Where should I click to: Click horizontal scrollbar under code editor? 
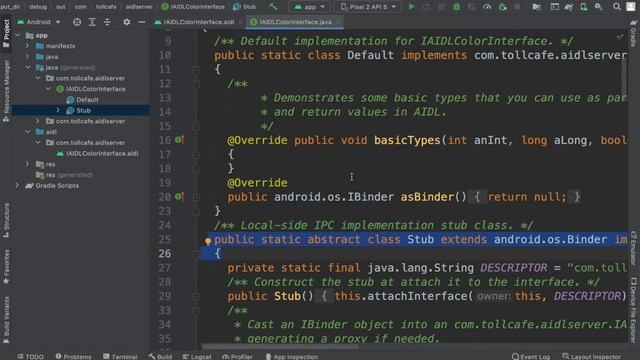[281, 347]
